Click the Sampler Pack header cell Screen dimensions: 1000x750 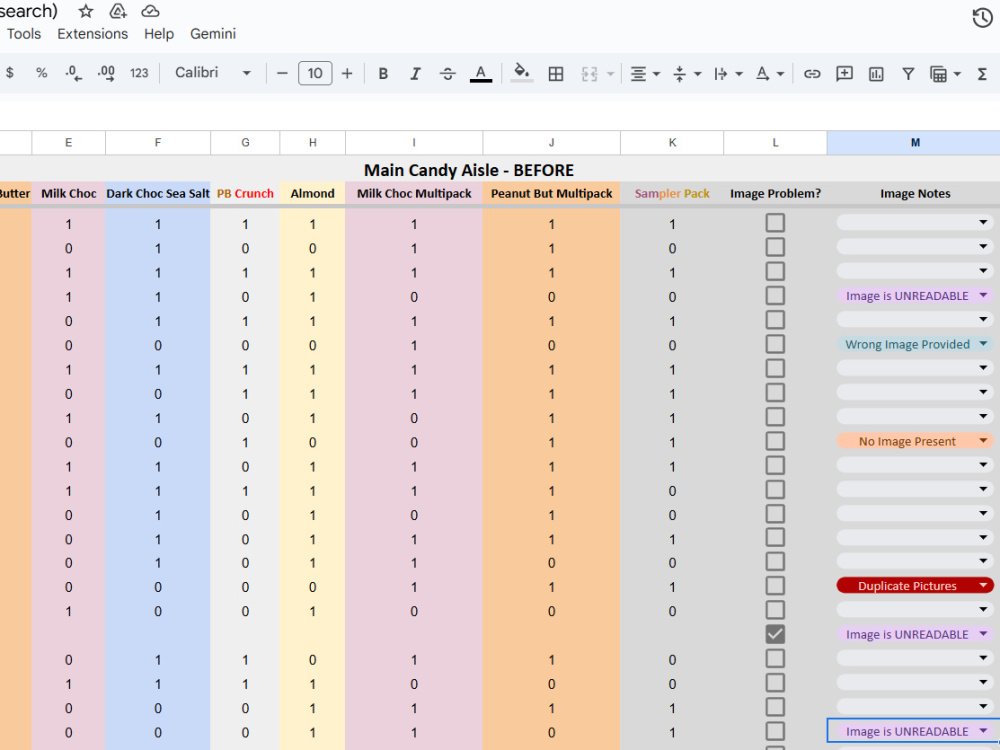click(x=672, y=194)
